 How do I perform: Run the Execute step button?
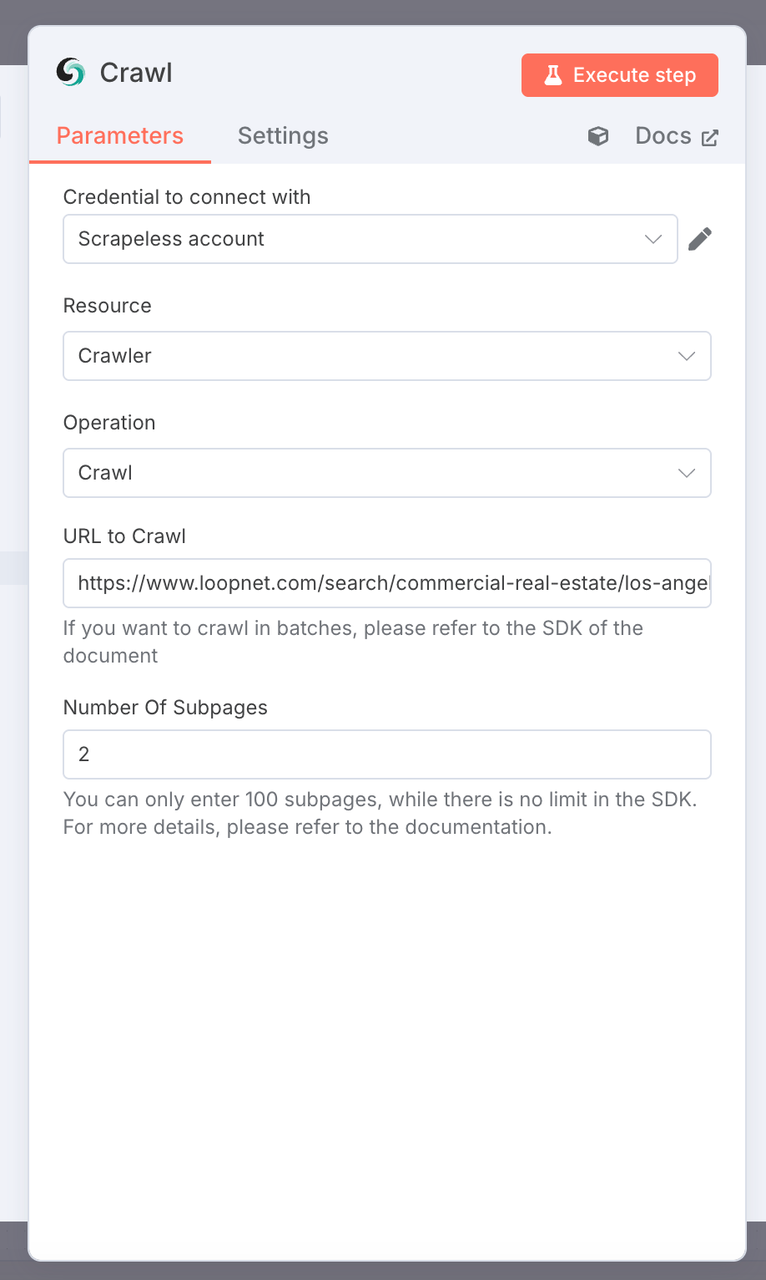[x=620, y=75]
